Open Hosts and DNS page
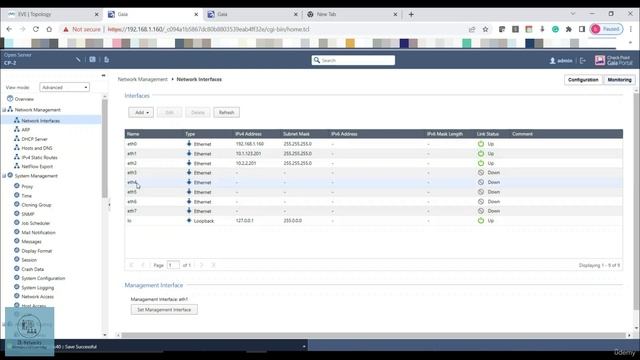Image resolution: width=640 pixels, height=360 pixels. click(37, 148)
